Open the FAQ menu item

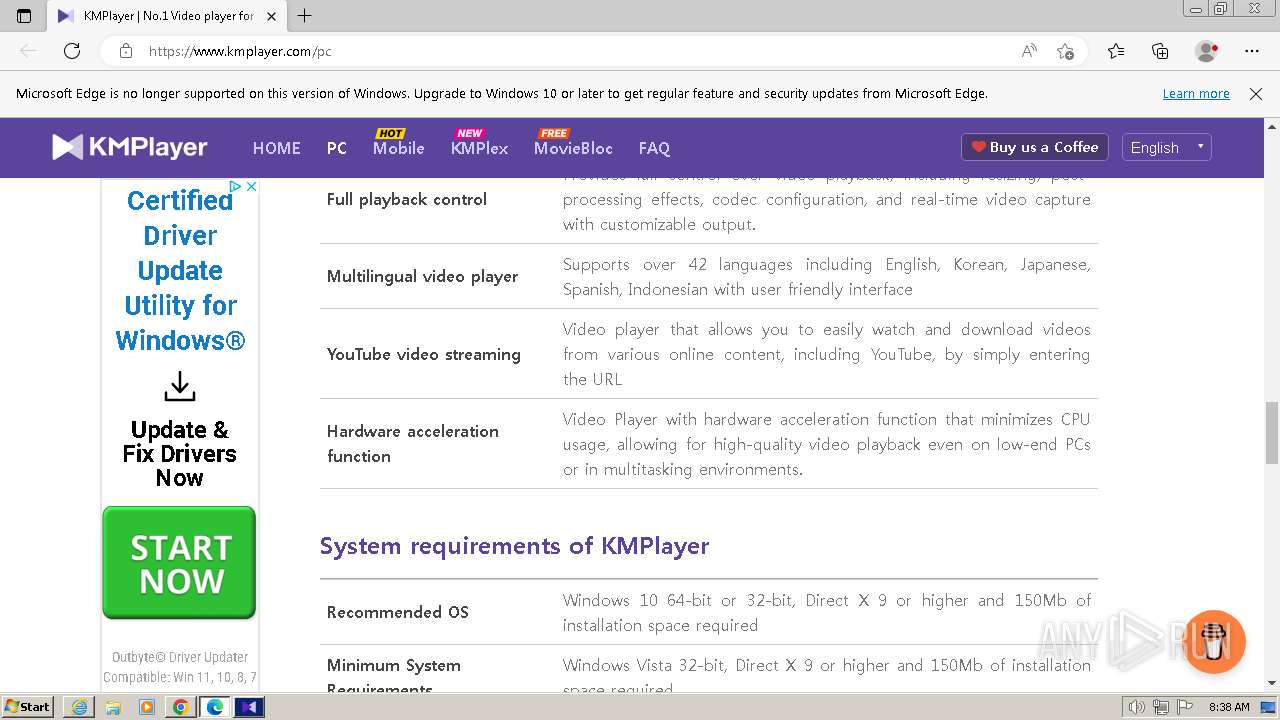tap(654, 148)
